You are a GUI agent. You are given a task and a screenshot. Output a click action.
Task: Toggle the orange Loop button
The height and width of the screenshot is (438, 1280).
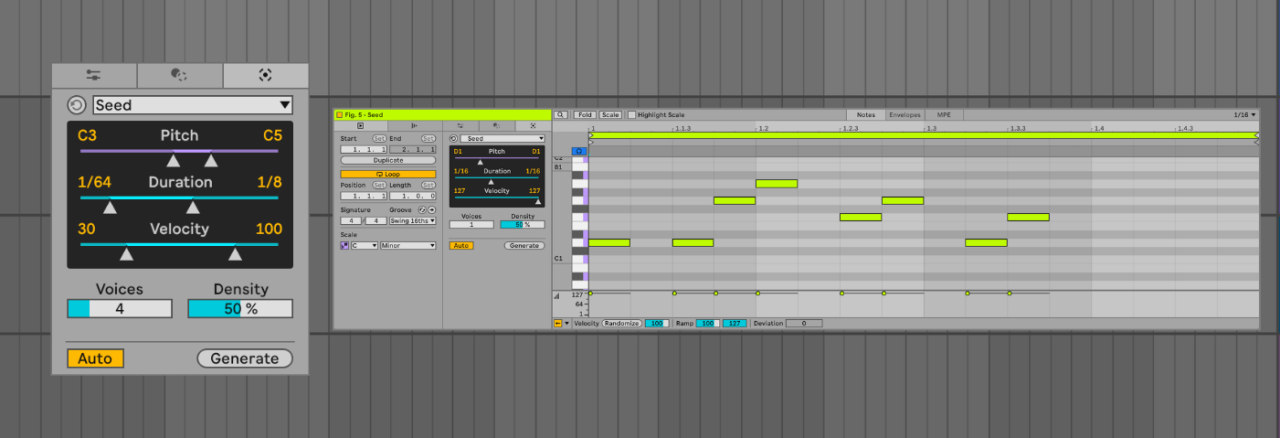coord(387,174)
